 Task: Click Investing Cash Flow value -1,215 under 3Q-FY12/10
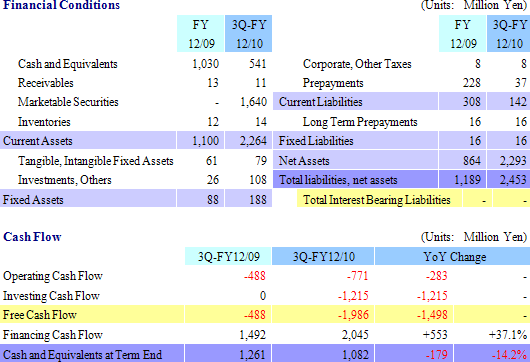[x=353, y=296]
